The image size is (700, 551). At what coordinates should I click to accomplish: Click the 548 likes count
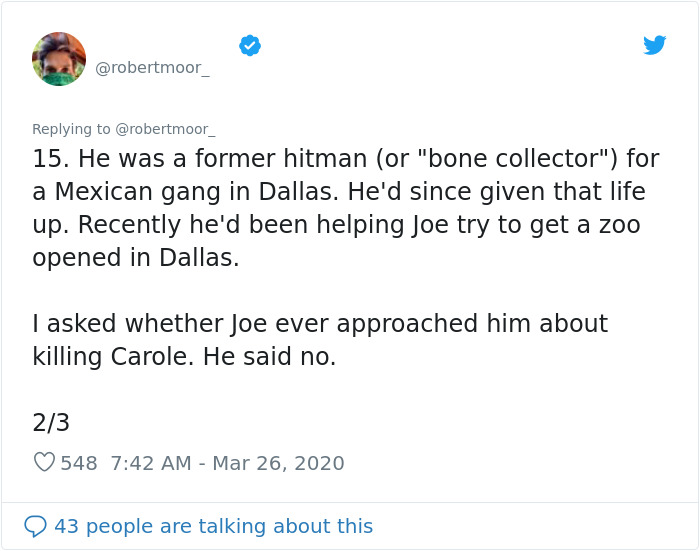coord(79,463)
